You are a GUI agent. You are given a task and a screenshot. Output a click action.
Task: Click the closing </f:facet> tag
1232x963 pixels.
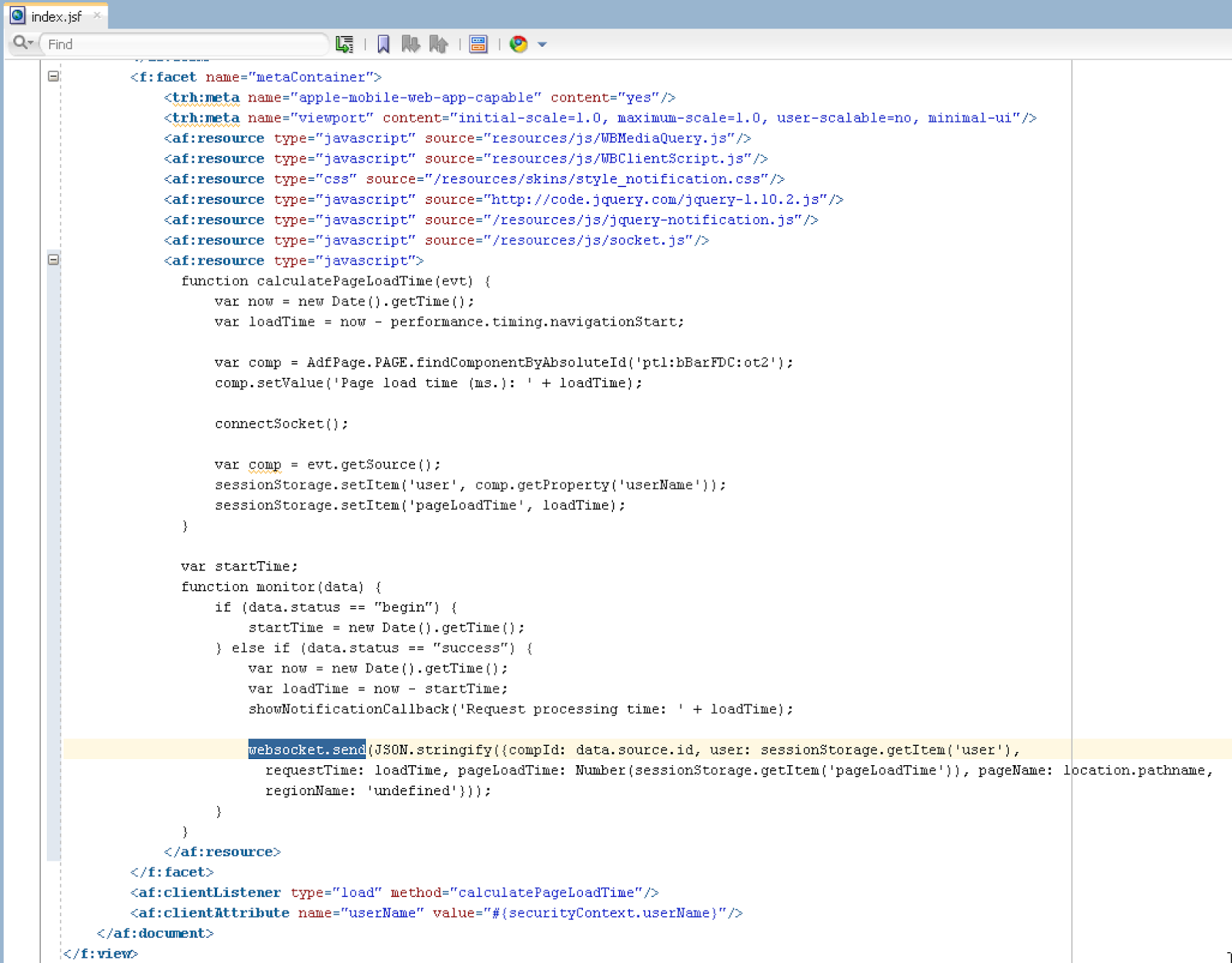point(172,872)
